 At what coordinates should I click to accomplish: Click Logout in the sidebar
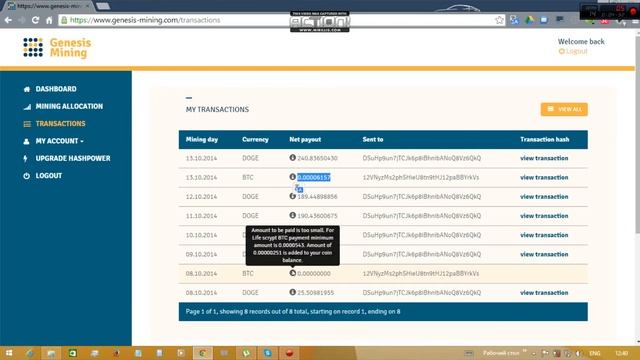[49, 176]
